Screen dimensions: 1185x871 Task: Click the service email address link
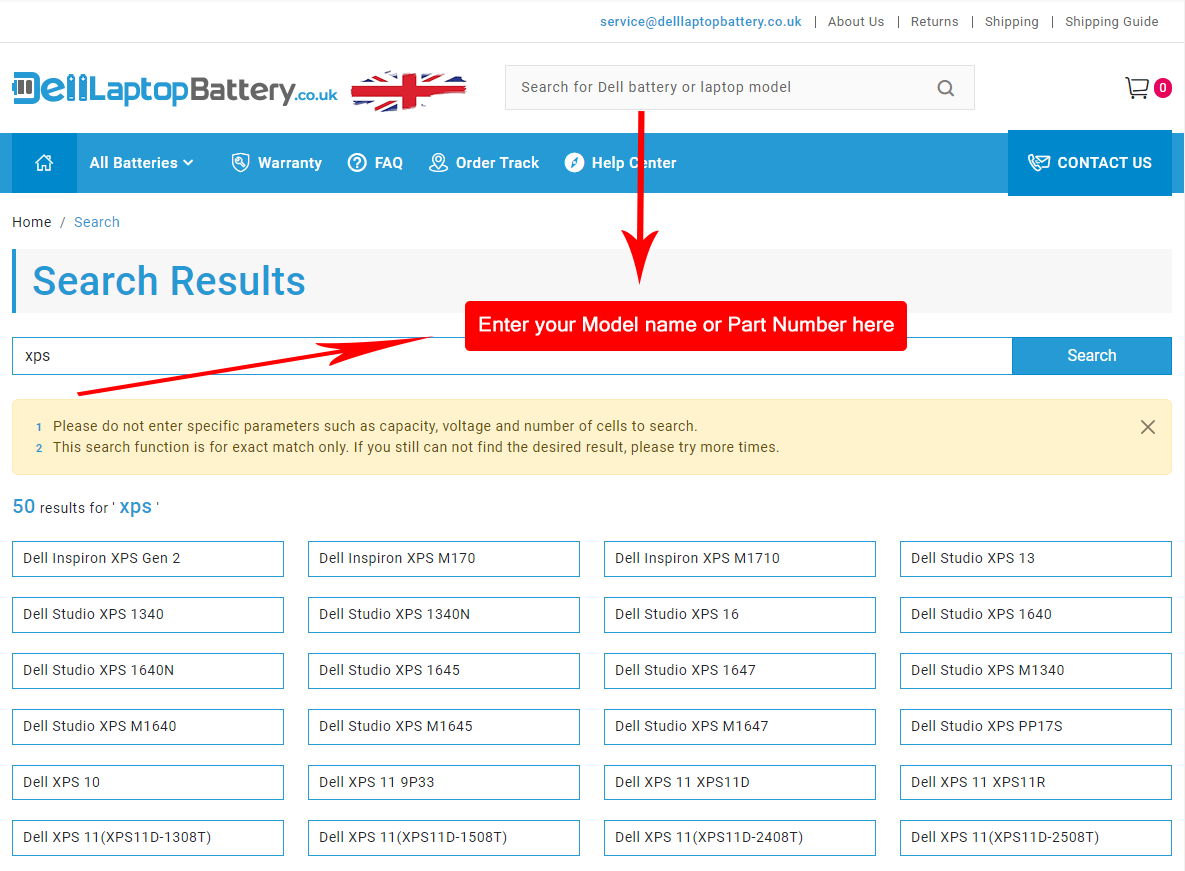pyautogui.click(x=700, y=22)
